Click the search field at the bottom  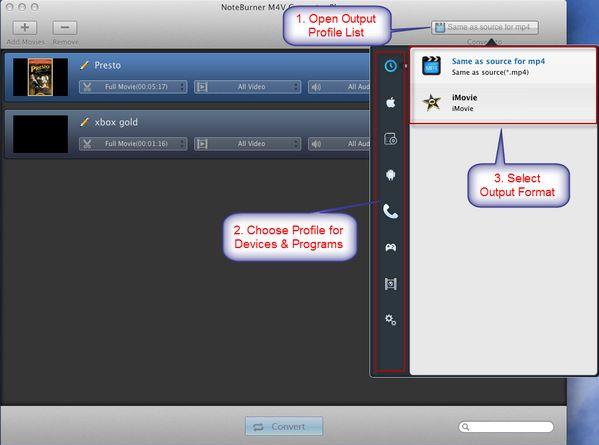(506, 427)
